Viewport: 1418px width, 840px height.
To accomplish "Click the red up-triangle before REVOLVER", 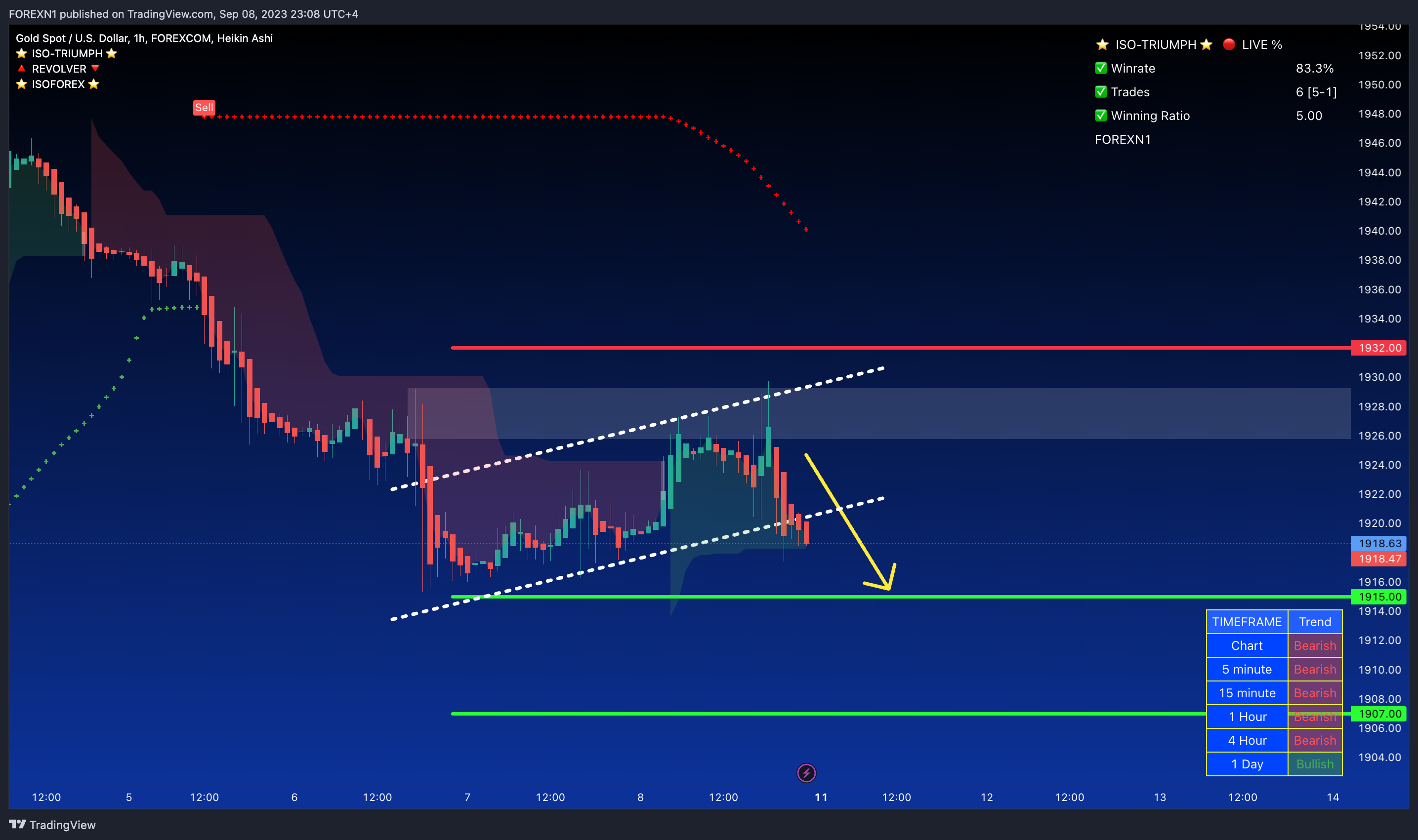I will click(22, 69).
